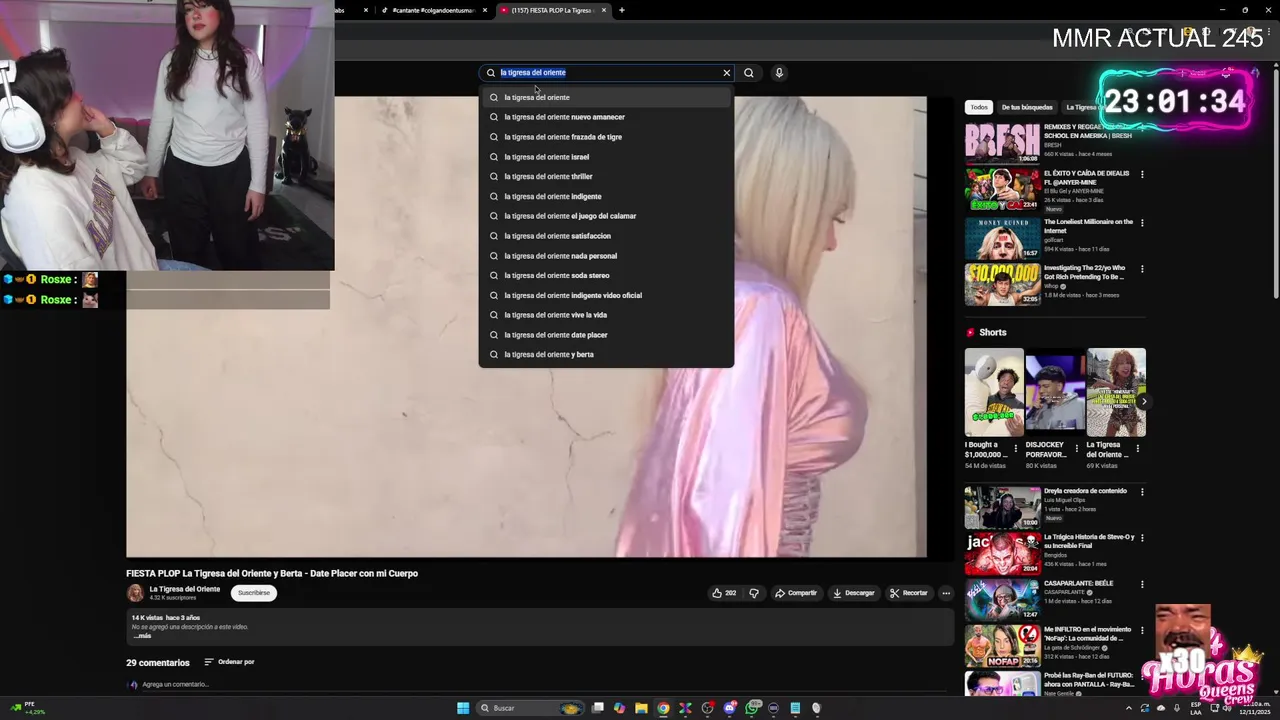Viewport: 1280px width, 720px height.
Task: Open the '$10,000,000' Investigating video thumbnail
Action: 1002,285
